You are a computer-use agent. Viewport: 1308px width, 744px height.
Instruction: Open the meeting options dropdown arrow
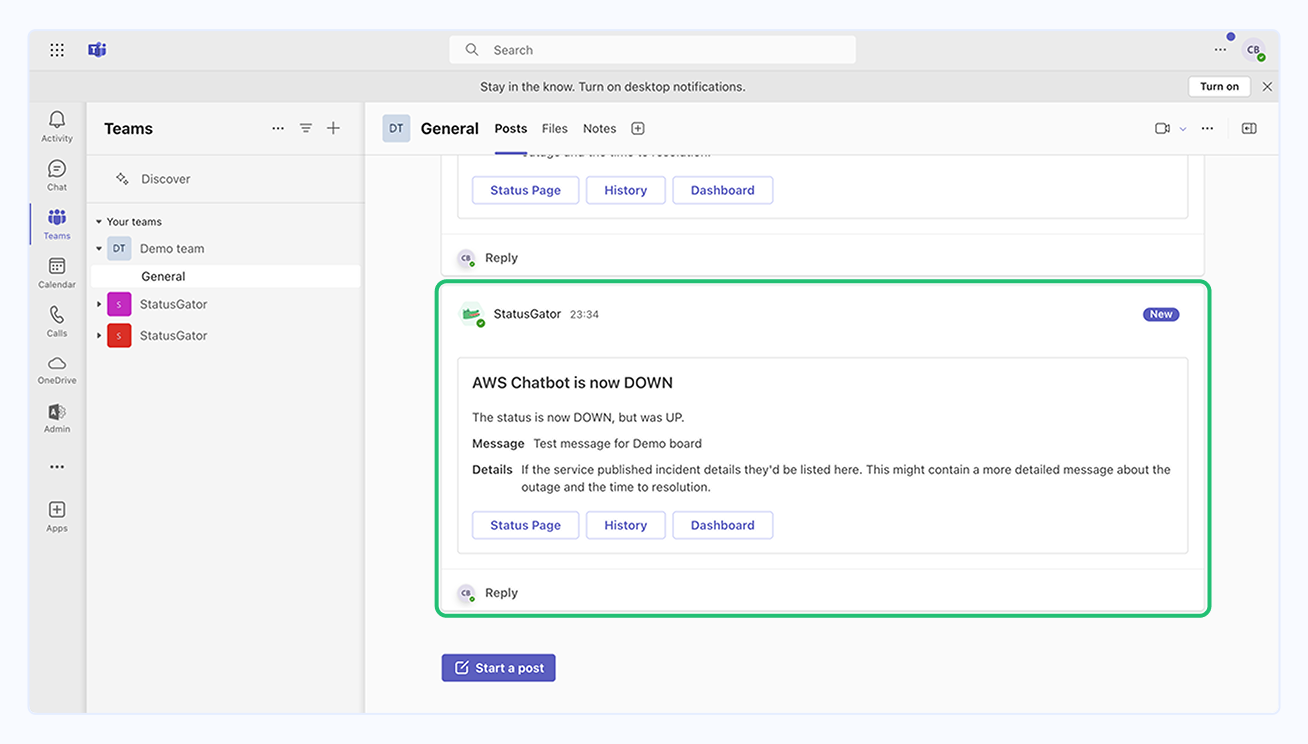tap(1183, 129)
